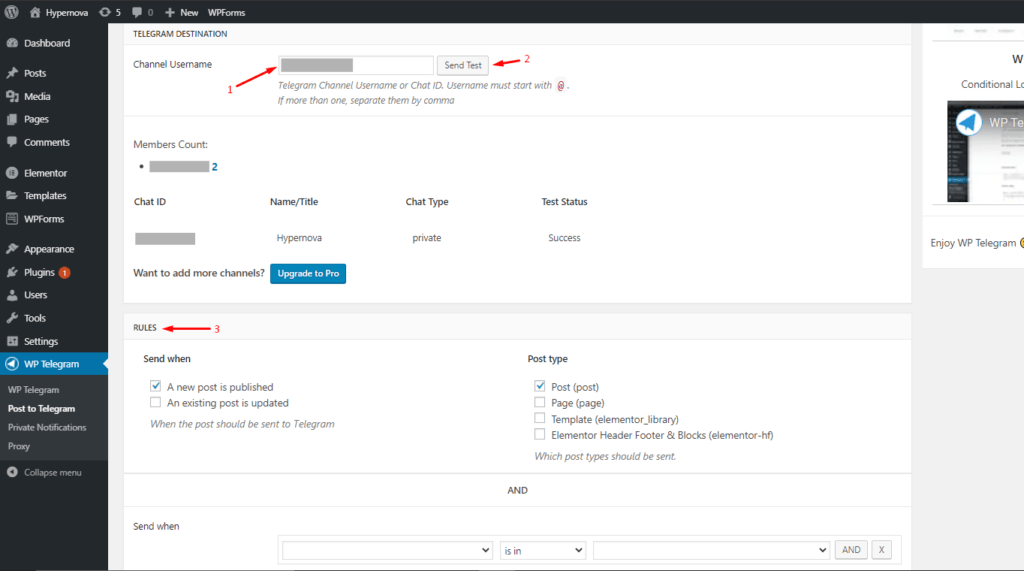The width and height of the screenshot is (1024, 571).
Task: Click the WordPress logo icon
Action: 12,12
